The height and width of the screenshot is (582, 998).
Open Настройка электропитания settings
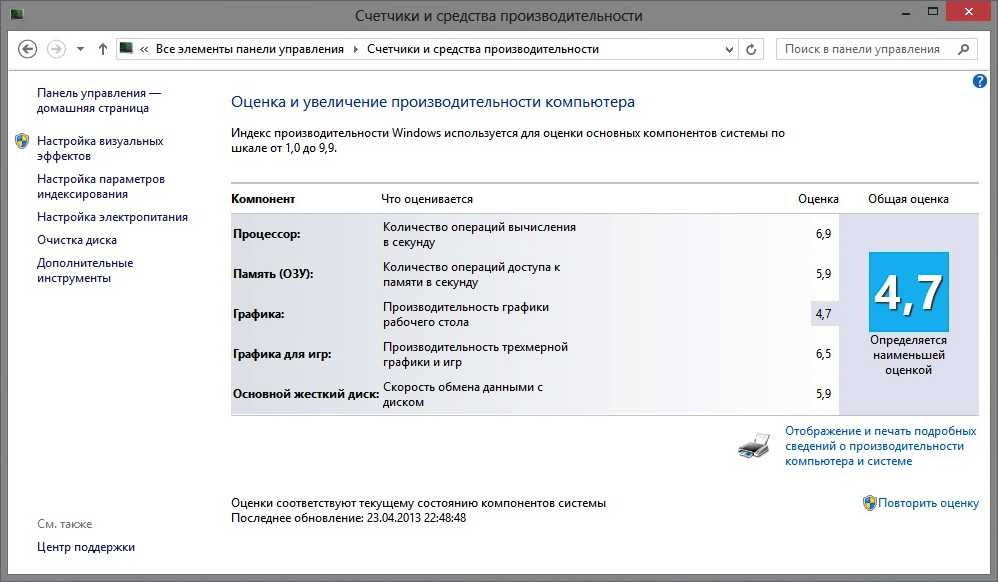click(x=112, y=217)
